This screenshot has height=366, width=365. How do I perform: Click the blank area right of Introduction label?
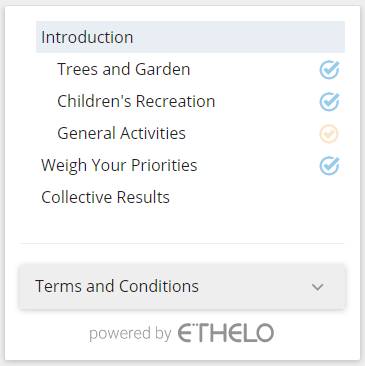[238, 37]
